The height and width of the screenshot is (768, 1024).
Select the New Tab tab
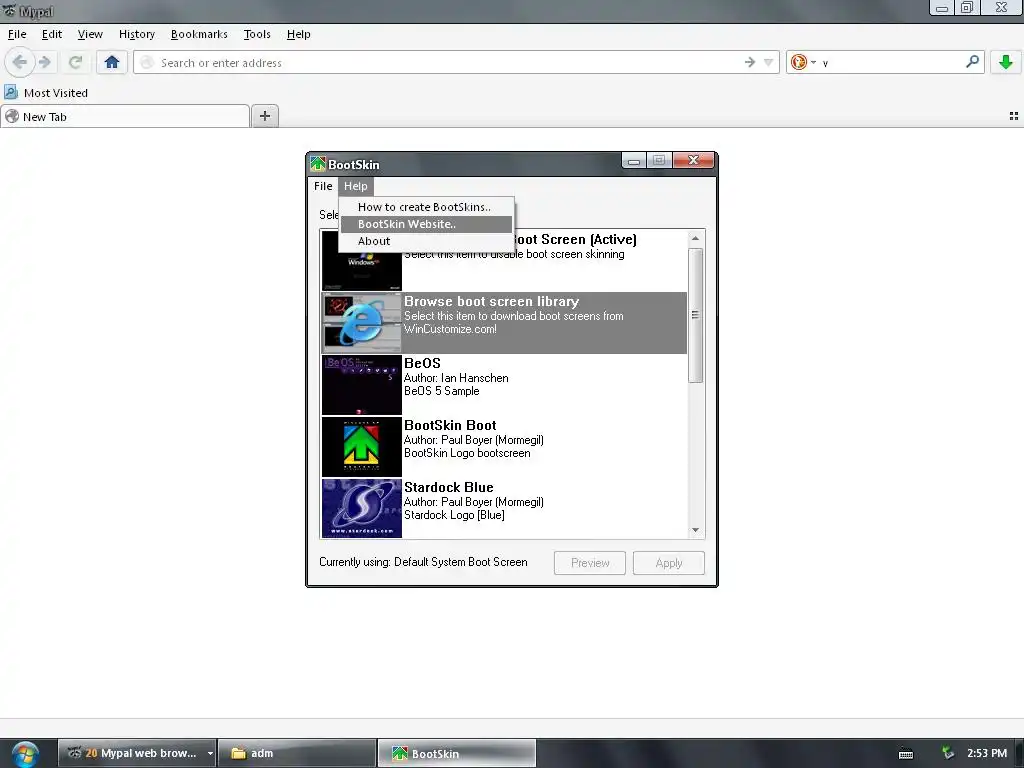pyautogui.click(x=125, y=117)
